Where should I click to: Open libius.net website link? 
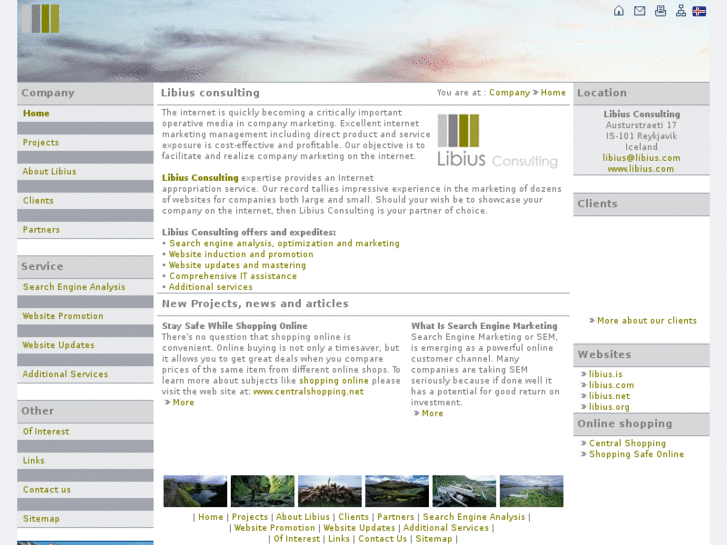[x=609, y=396]
